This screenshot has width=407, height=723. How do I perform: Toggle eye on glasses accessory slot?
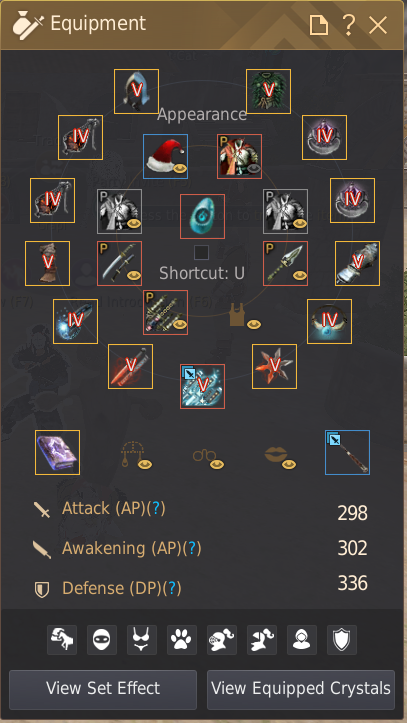(217, 464)
